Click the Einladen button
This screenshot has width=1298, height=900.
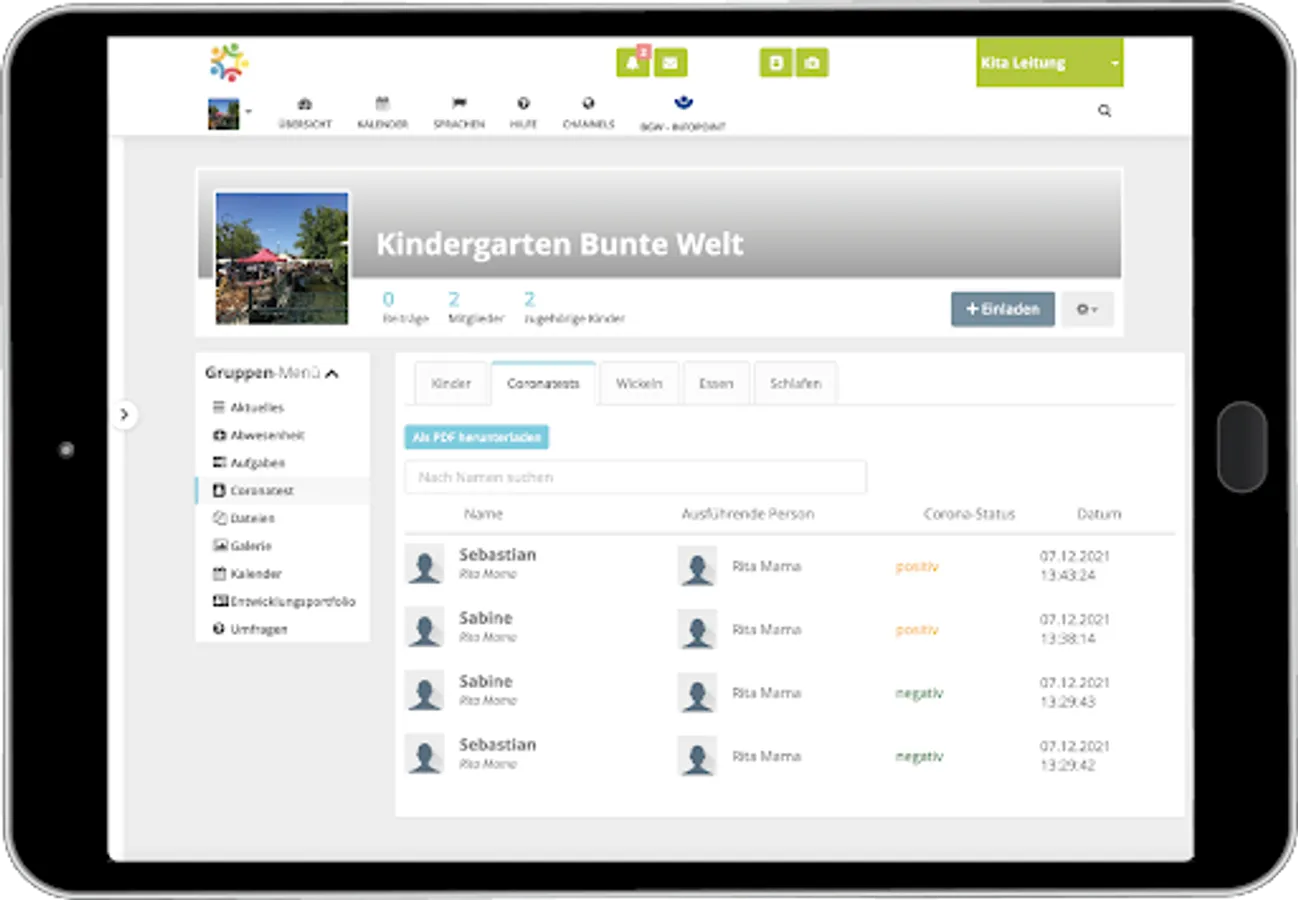1002,309
